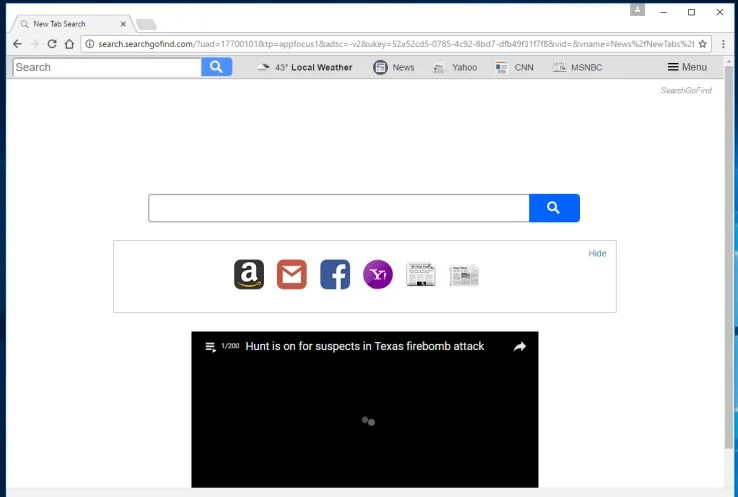The image size is (738, 497).
Task: Click the SearchGoFind brand text
Action: click(686, 90)
